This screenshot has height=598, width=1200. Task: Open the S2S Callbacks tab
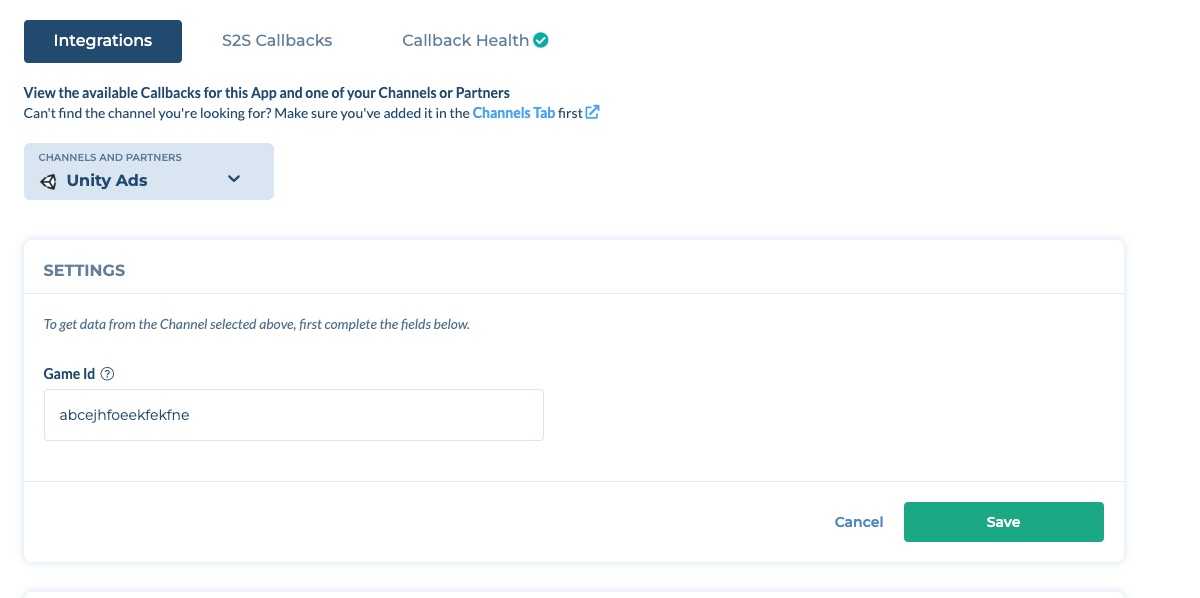pyautogui.click(x=277, y=41)
